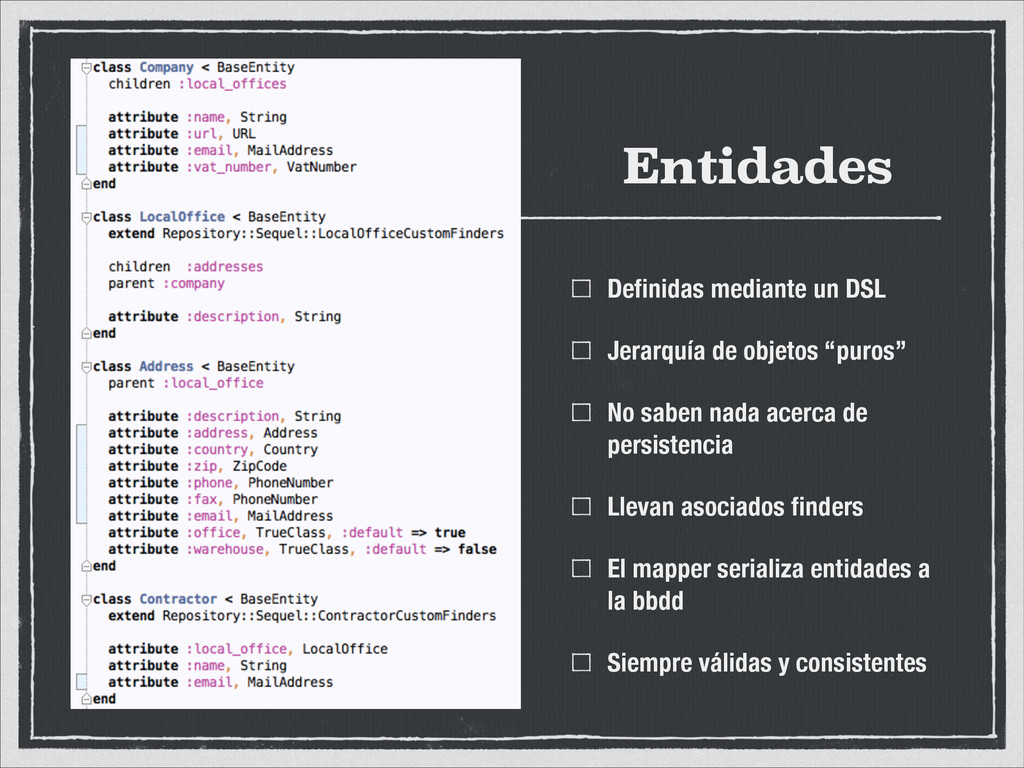Screen dimensions: 1024x768
Task: Click the class name 'Company'
Action: click(x=167, y=67)
